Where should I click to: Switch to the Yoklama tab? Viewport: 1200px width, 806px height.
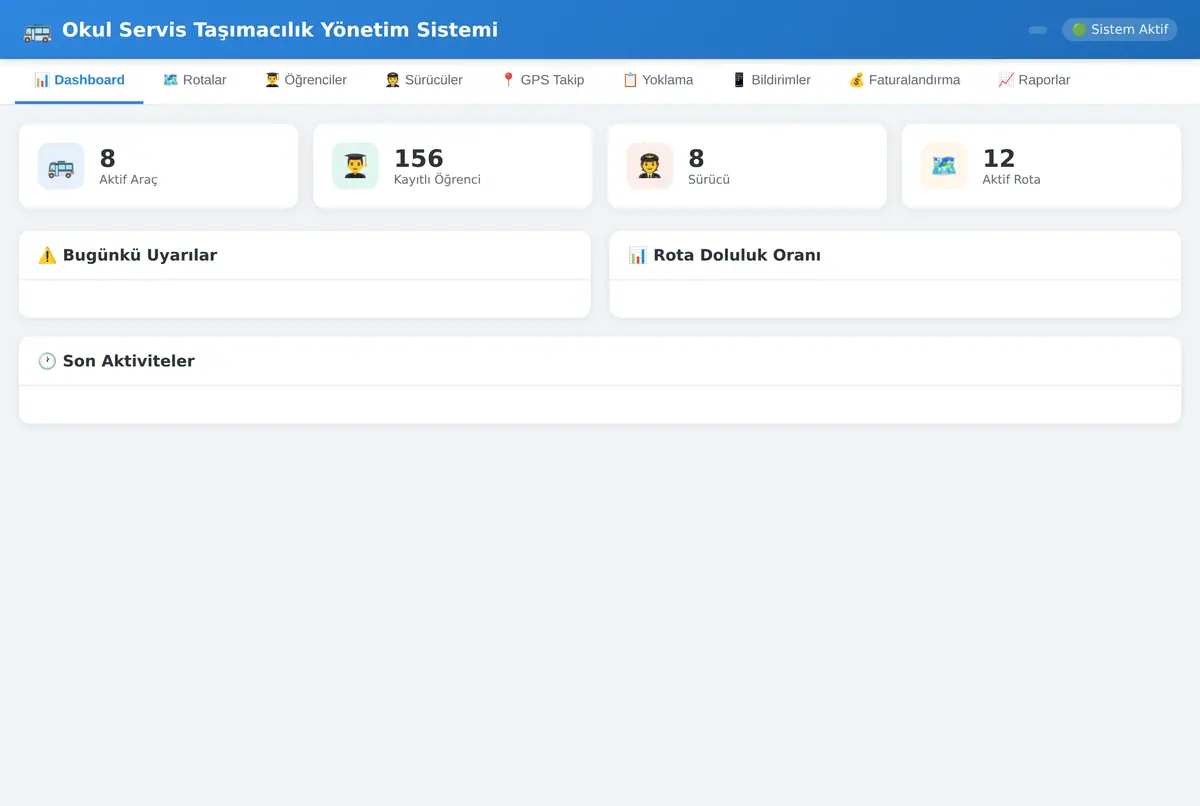pos(658,80)
